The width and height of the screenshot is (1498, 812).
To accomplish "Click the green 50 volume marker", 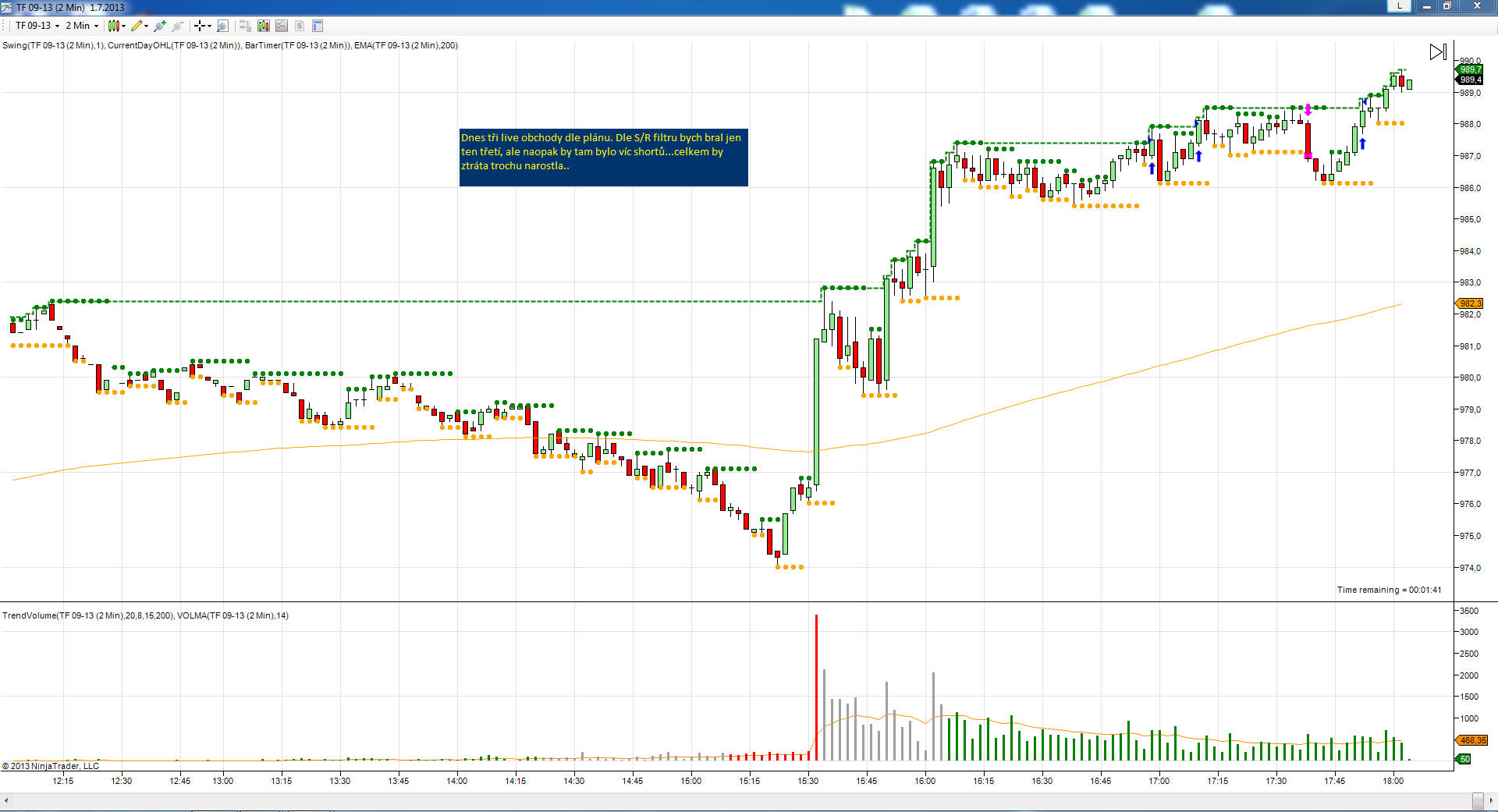I will tap(1464, 759).
